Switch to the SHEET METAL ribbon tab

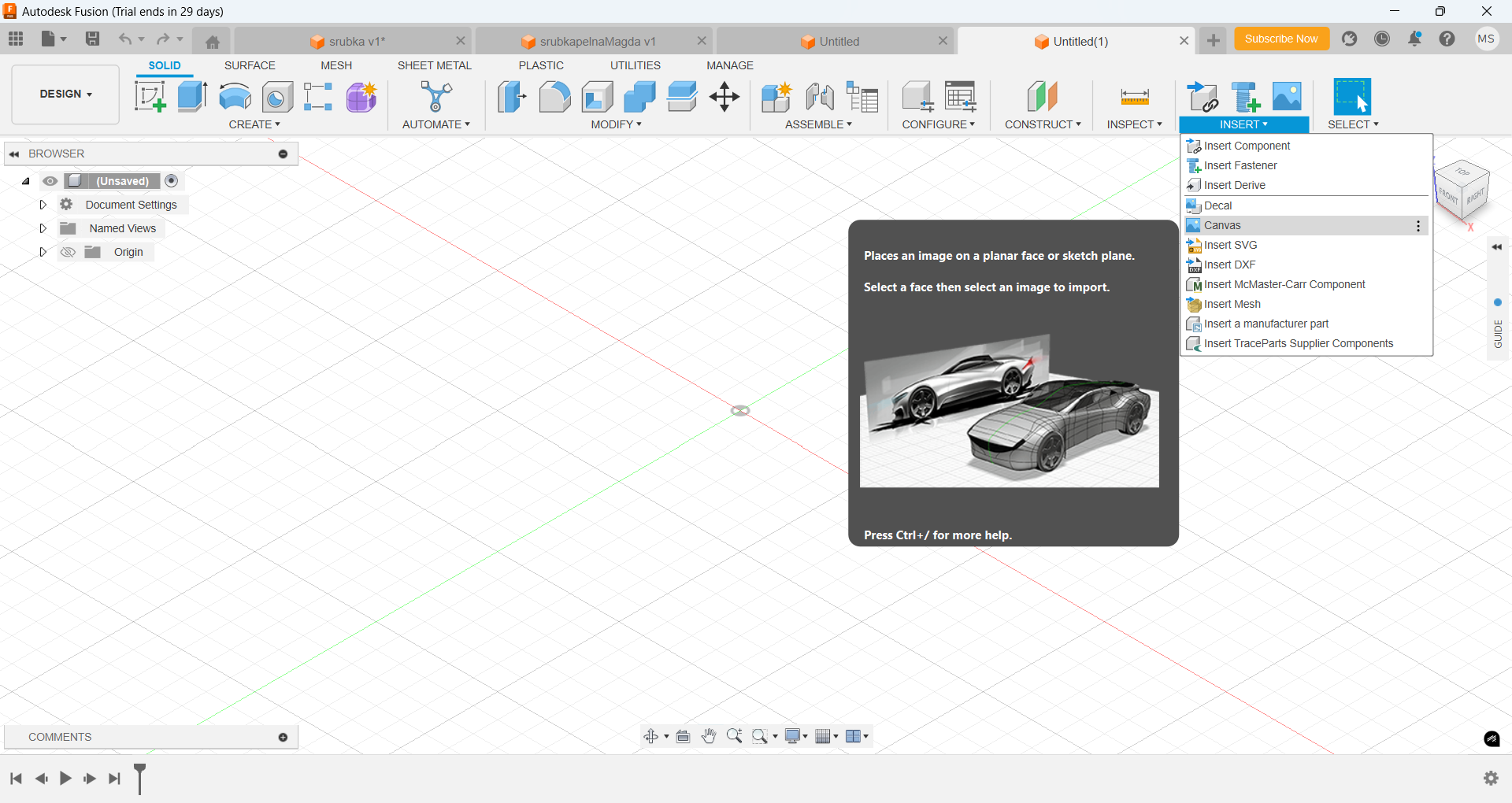(434, 65)
